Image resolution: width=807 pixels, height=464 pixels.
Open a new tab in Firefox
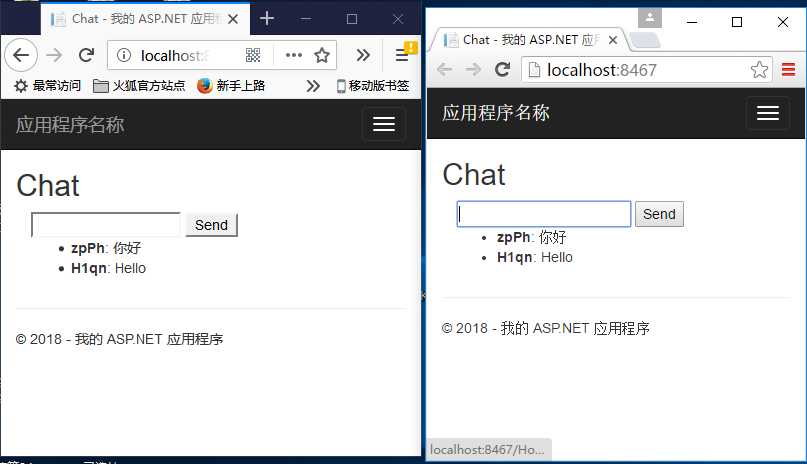tap(267, 19)
